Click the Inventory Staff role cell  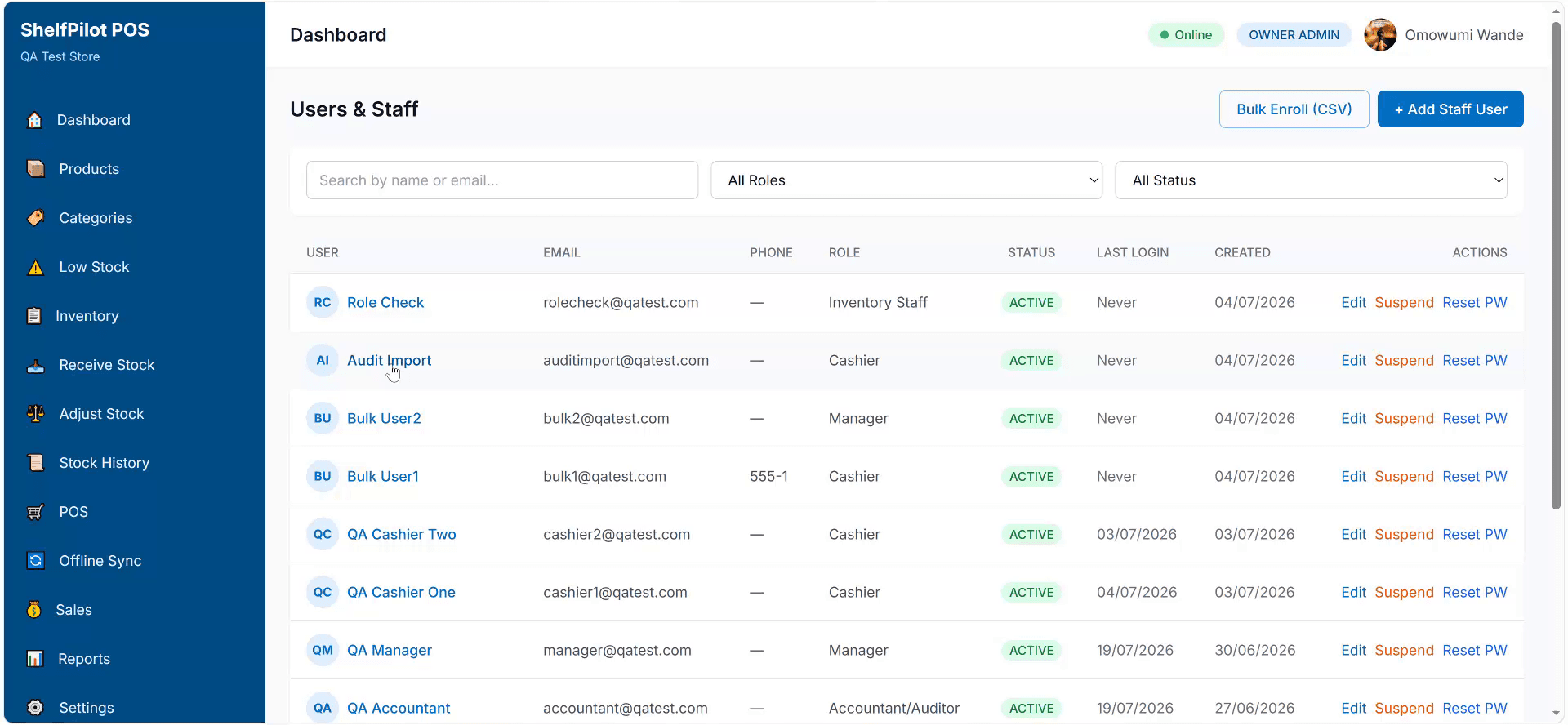tap(878, 302)
